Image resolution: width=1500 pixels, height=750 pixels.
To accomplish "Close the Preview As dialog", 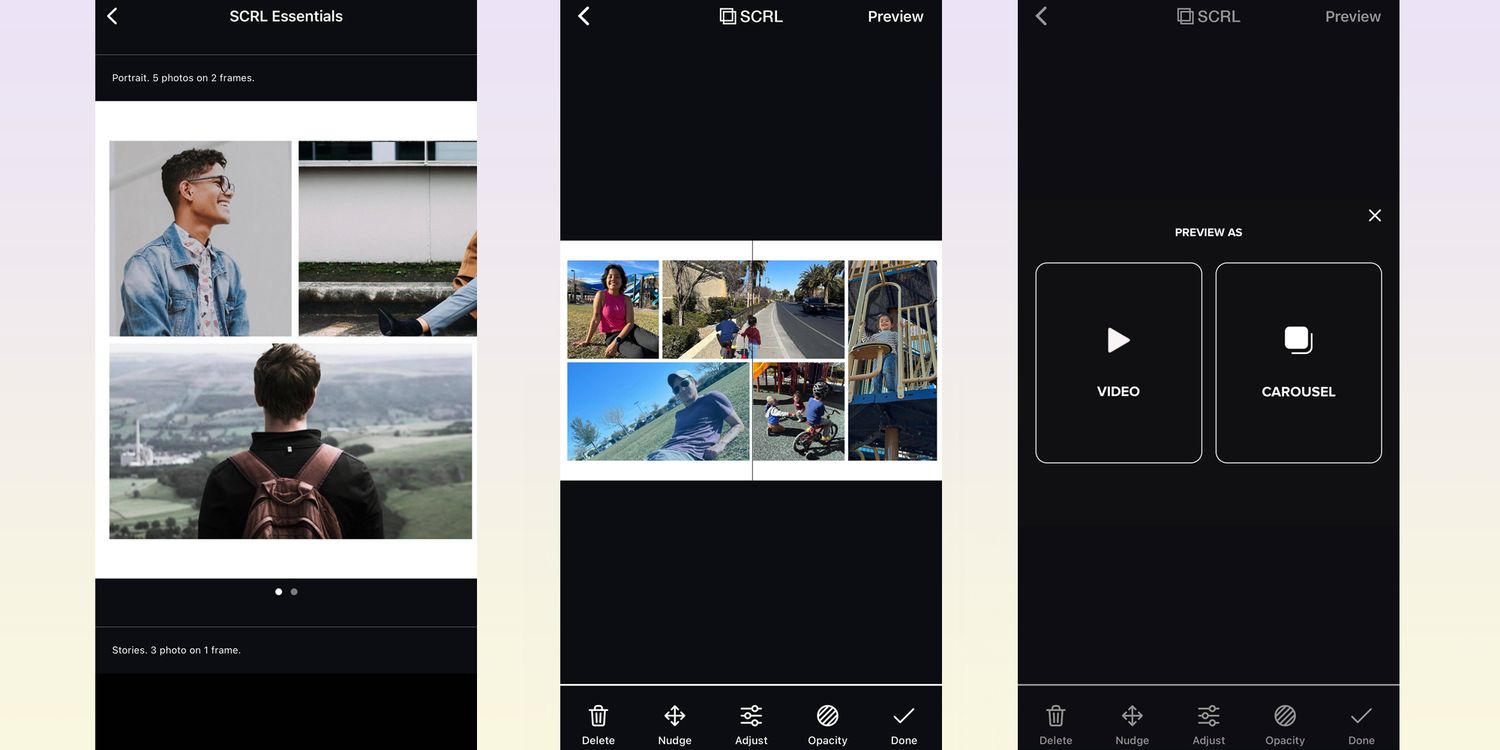I will [x=1375, y=215].
